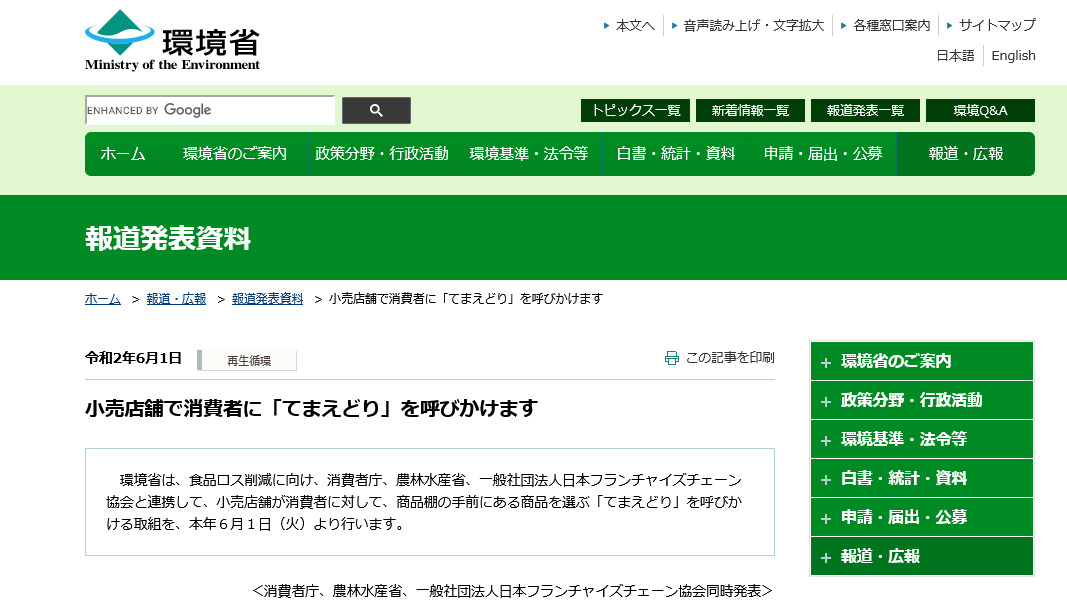This screenshot has width=1067, height=608.
Task: Expand the 環境省のご案内 sidebar plus icon
Action: (x=826, y=362)
